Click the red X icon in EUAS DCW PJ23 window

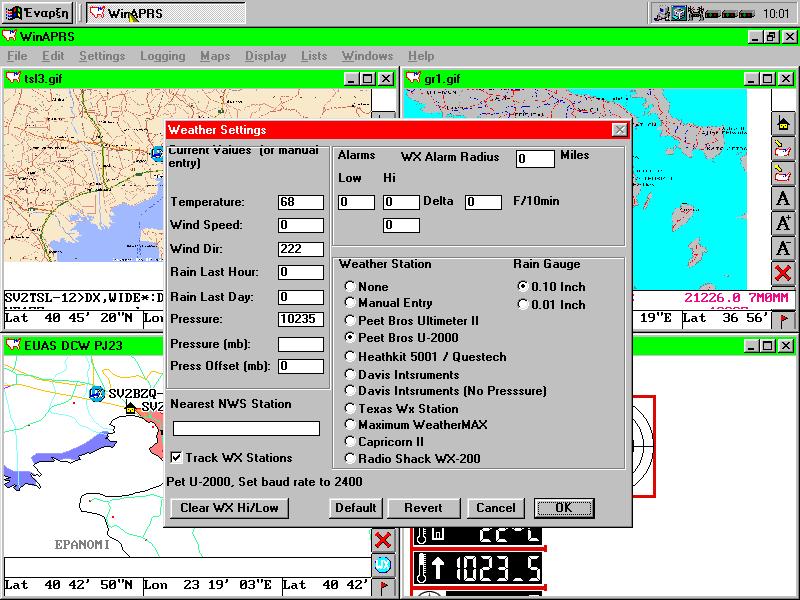pyautogui.click(x=383, y=540)
